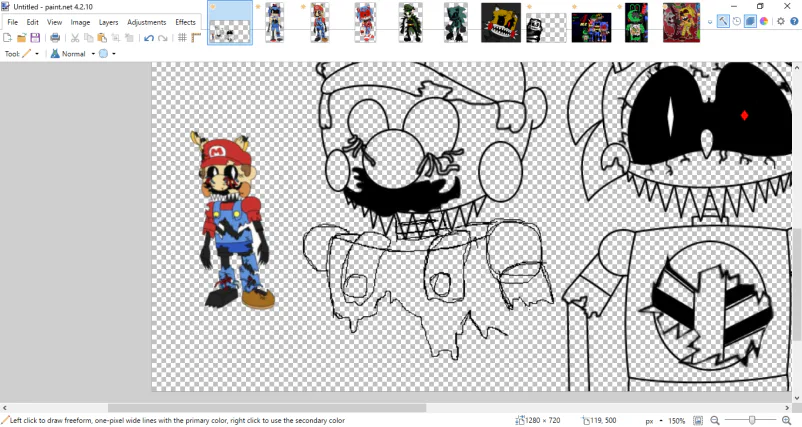Screen dimensions: 802x427
Task: Click the horizontal scrollbar thumb
Action: (x=267, y=408)
